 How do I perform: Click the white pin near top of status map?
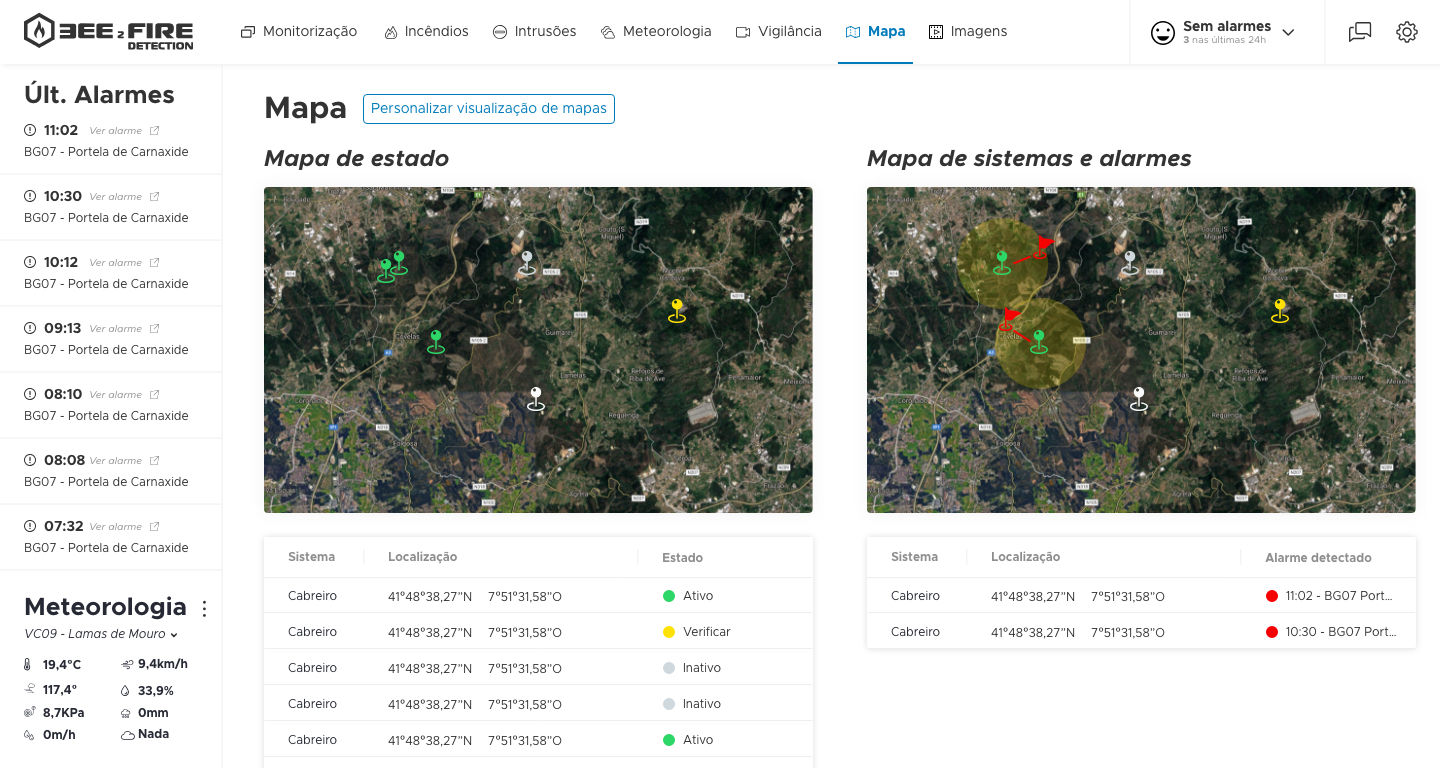(x=527, y=263)
